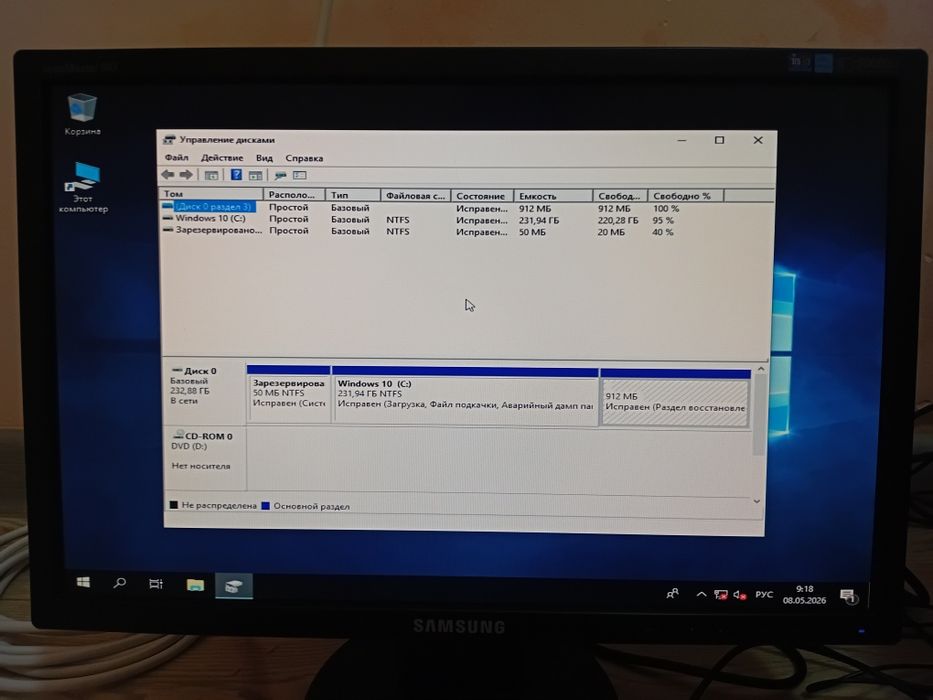Sort by the Емкость column header
The image size is (933, 700).
point(553,196)
